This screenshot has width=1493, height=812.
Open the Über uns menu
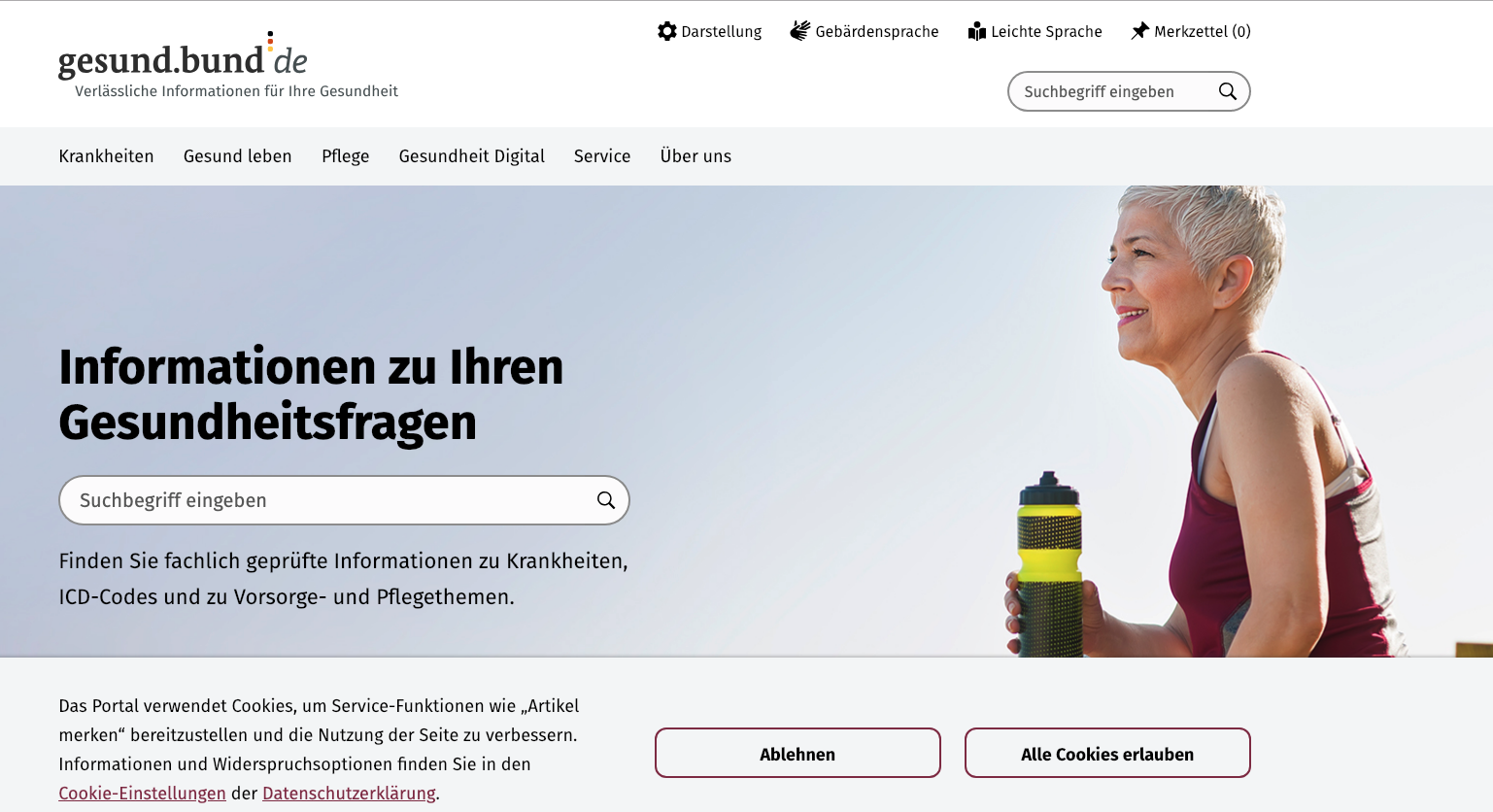pos(696,156)
